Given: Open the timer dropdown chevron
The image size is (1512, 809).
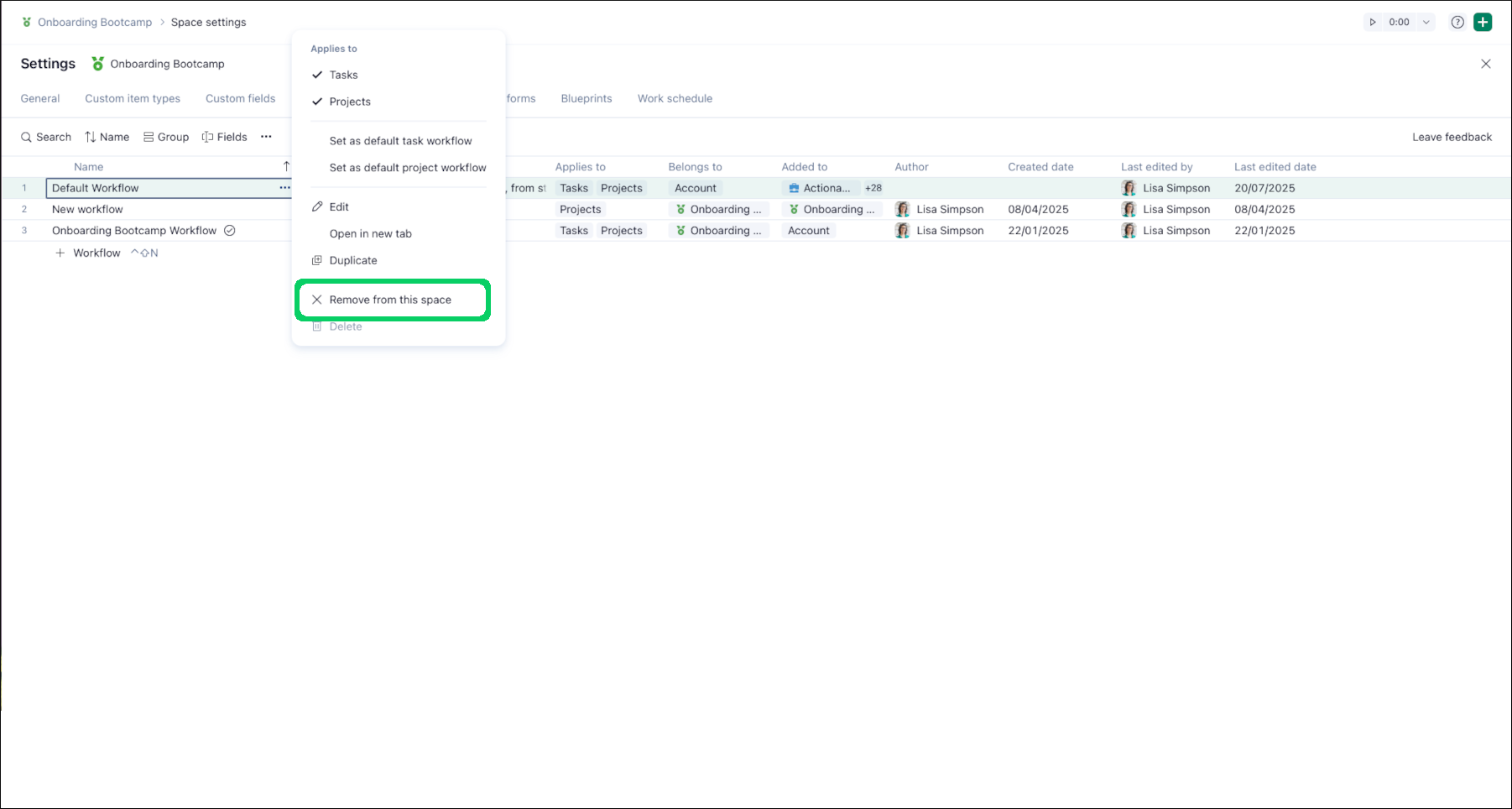Looking at the screenshot, I should 1425,22.
